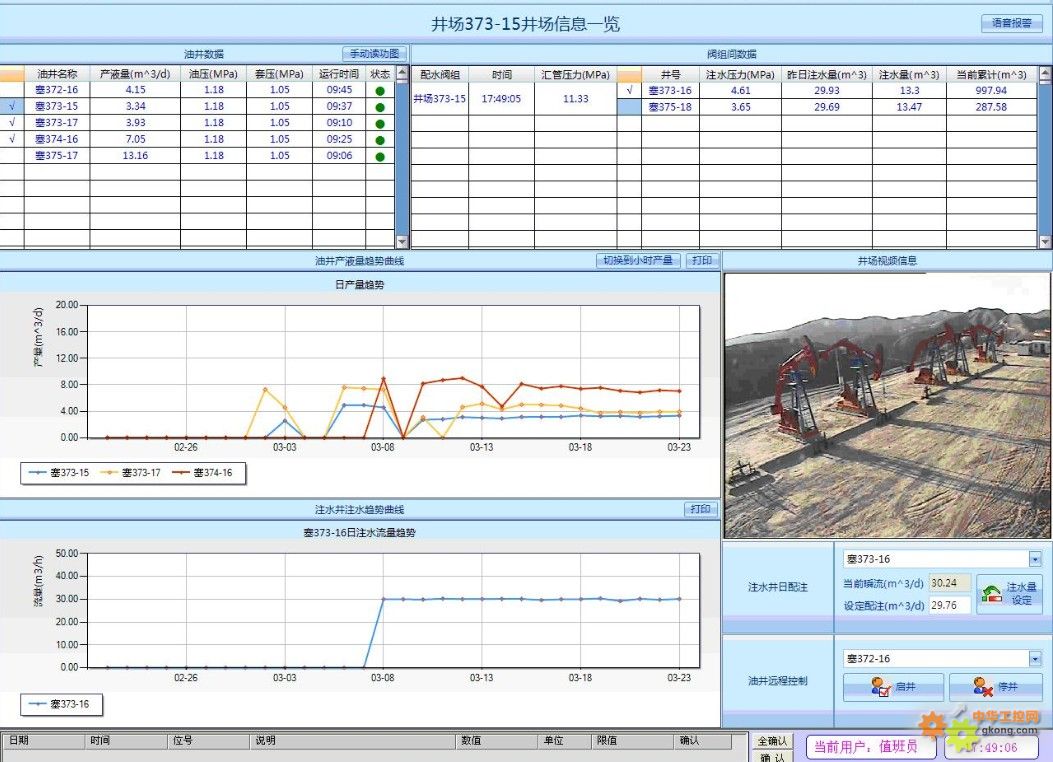Open the 油井远程控制 well dropdown
Image resolution: width=1053 pixels, height=762 pixels.
[x=1035, y=659]
